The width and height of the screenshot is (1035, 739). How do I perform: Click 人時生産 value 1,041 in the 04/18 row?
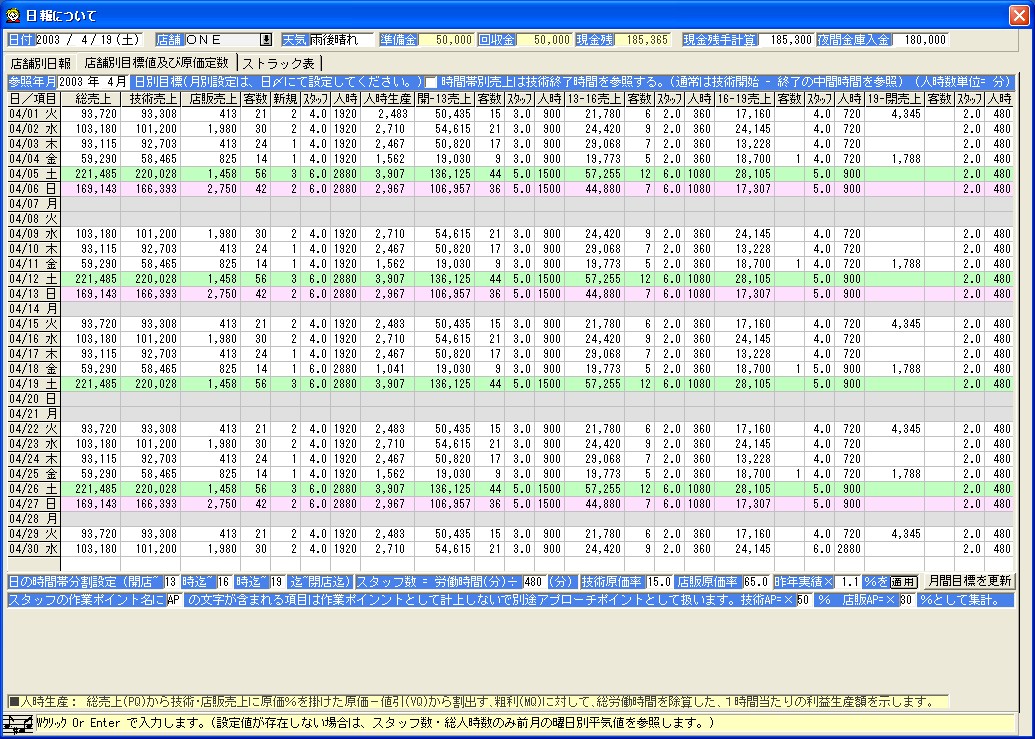pos(387,369)
